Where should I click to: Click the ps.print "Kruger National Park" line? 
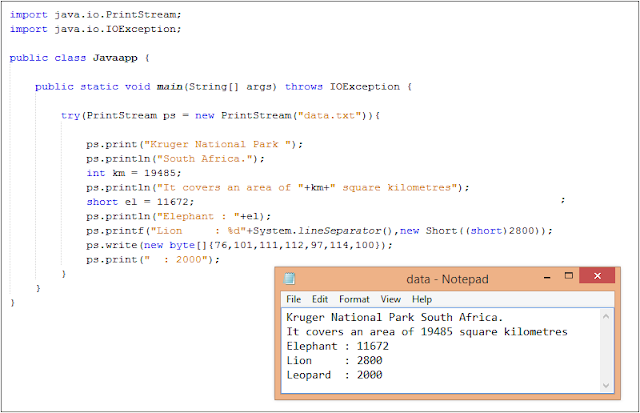(x=194, y=144)
